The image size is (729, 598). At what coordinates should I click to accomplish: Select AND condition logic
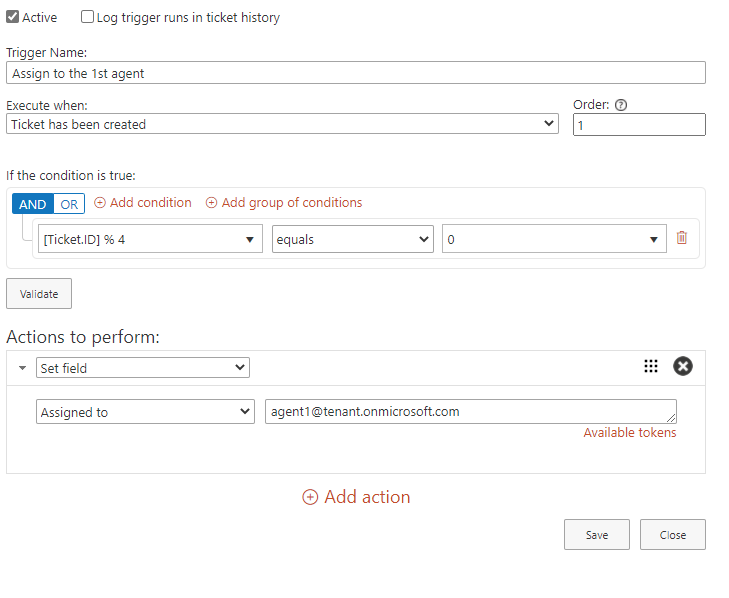click(33, 204)
